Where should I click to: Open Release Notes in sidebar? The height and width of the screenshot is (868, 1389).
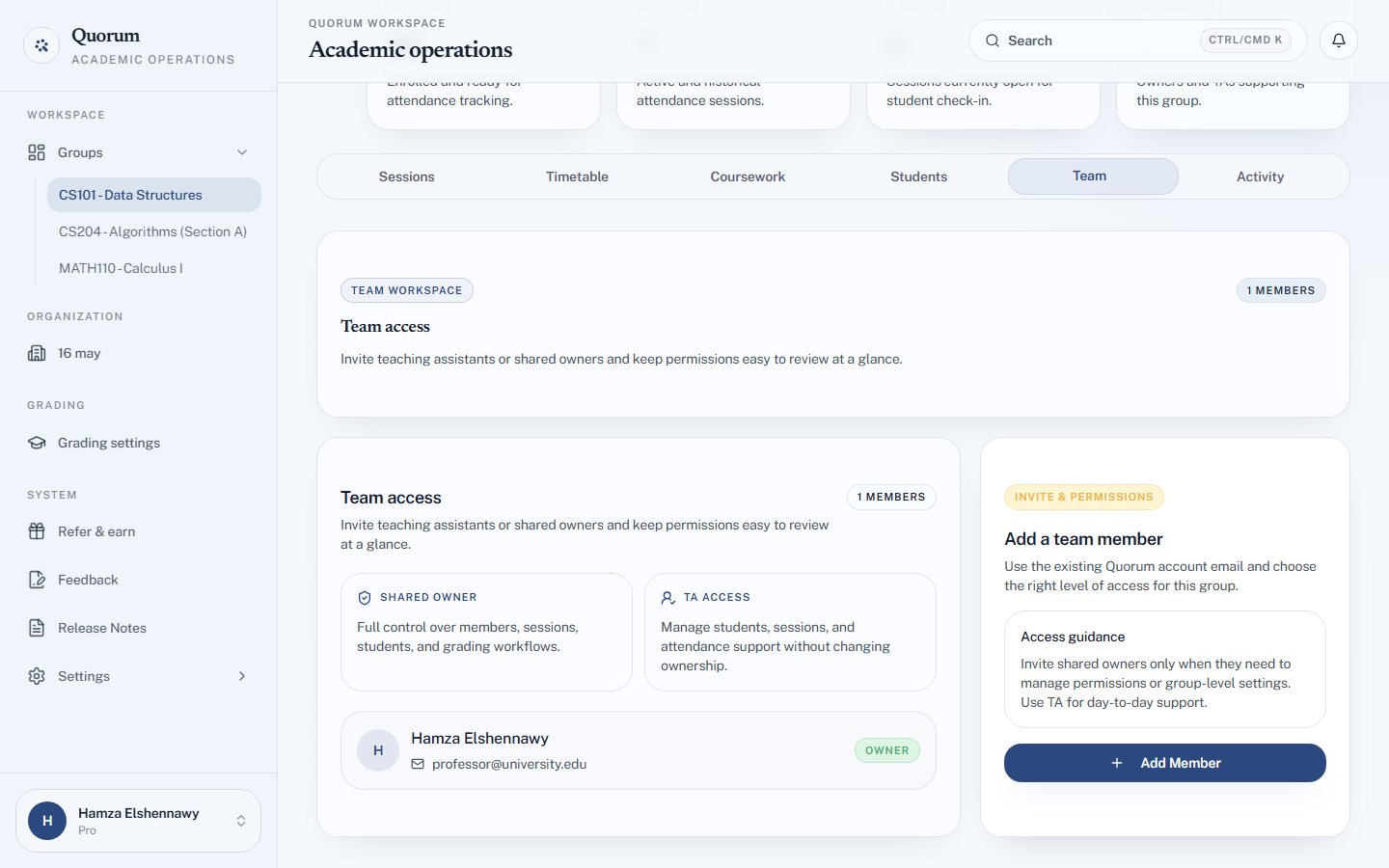pos(139,628)
